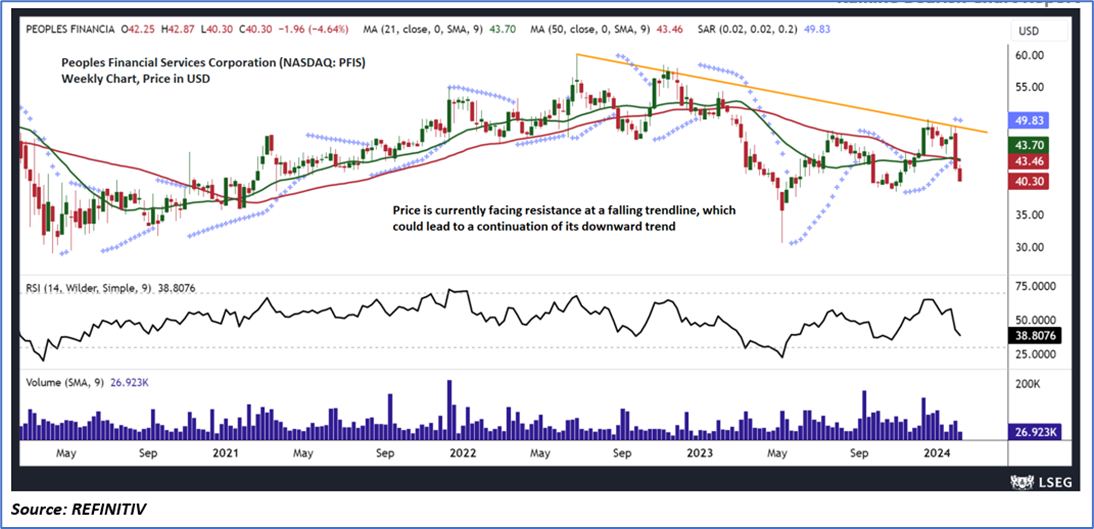Click the 2021 date axis label
Viewport: 1094px width, 529px height.
tap(227, 453)
